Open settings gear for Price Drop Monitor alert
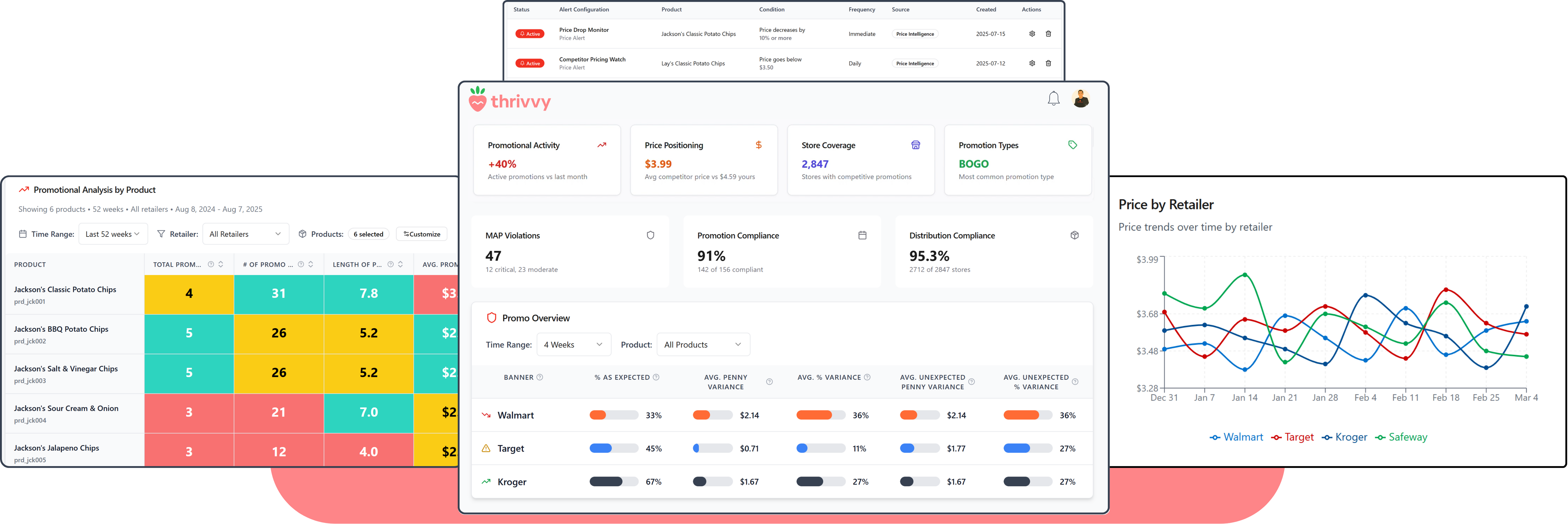Viewport: 1568px width, 524px height. click(x=1032, y=34)
